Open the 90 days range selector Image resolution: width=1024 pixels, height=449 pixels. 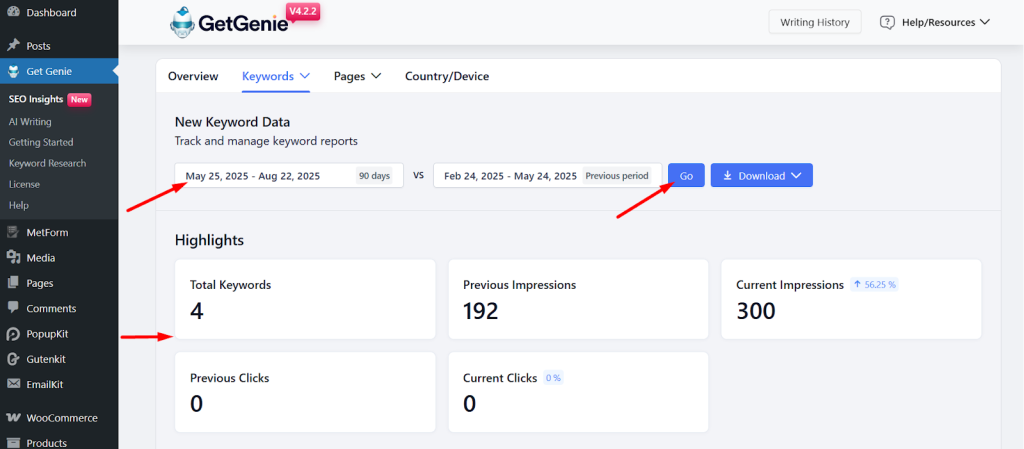(x=374, y=176)
